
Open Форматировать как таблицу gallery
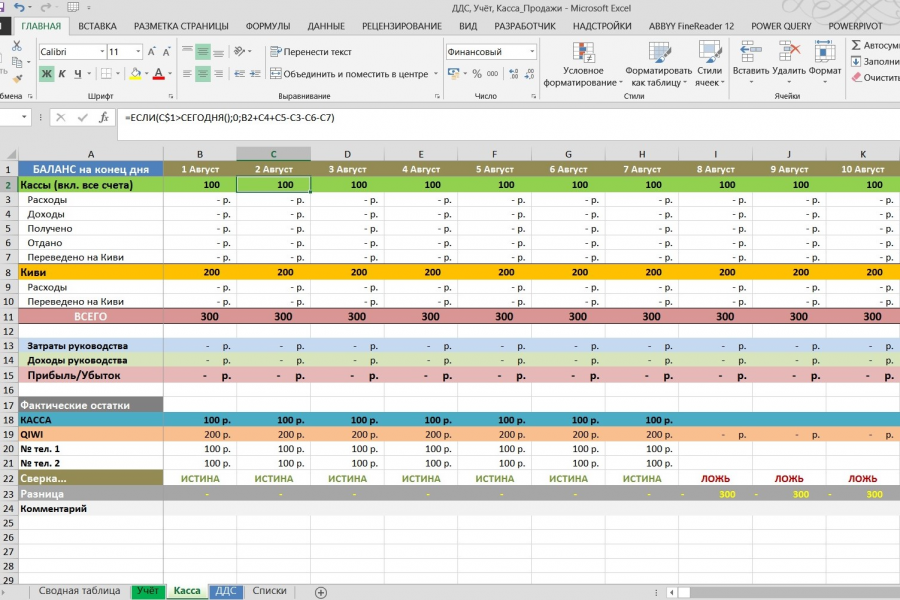pyautogui.click(x=658, y=64)
